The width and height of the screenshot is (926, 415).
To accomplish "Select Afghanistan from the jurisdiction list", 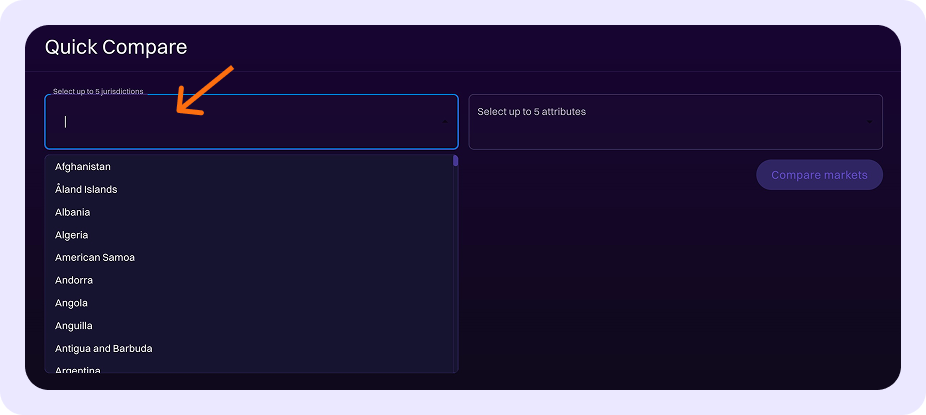I will coord(83,167).
